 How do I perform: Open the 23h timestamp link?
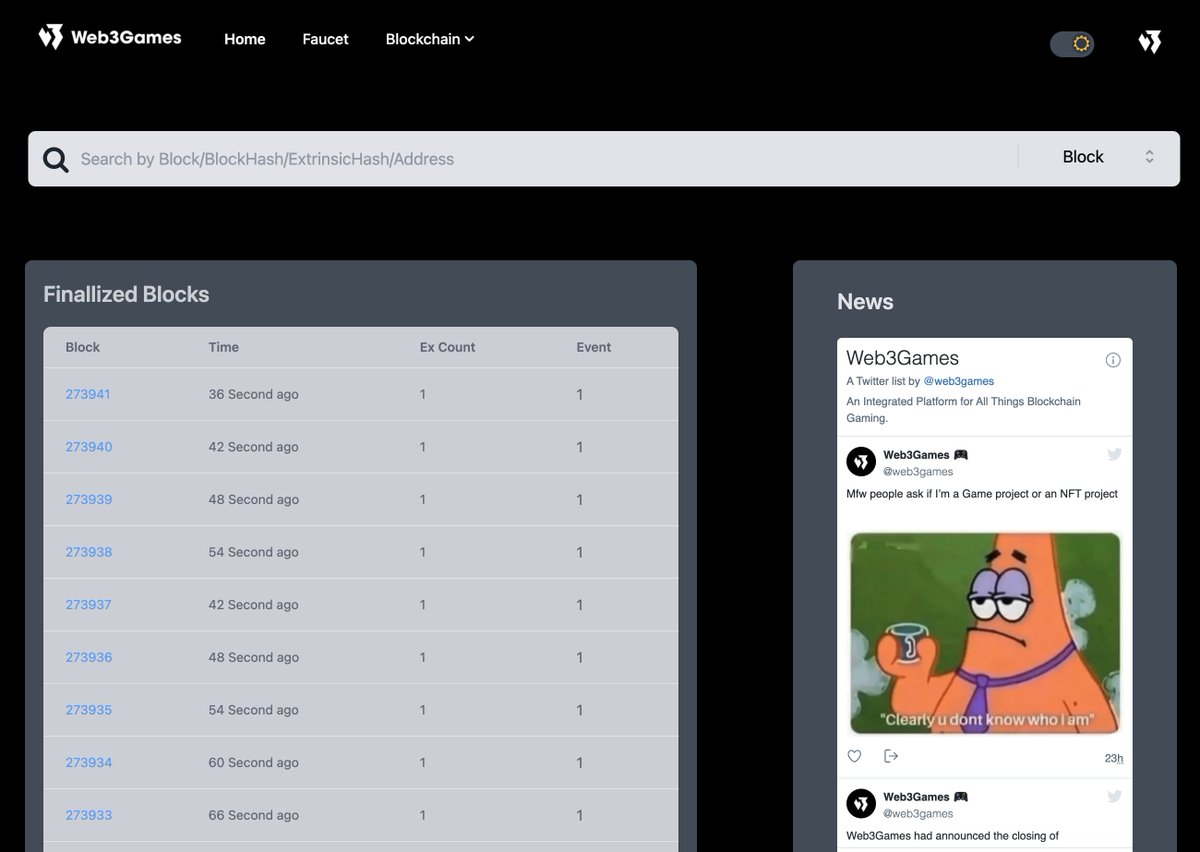1114,758
